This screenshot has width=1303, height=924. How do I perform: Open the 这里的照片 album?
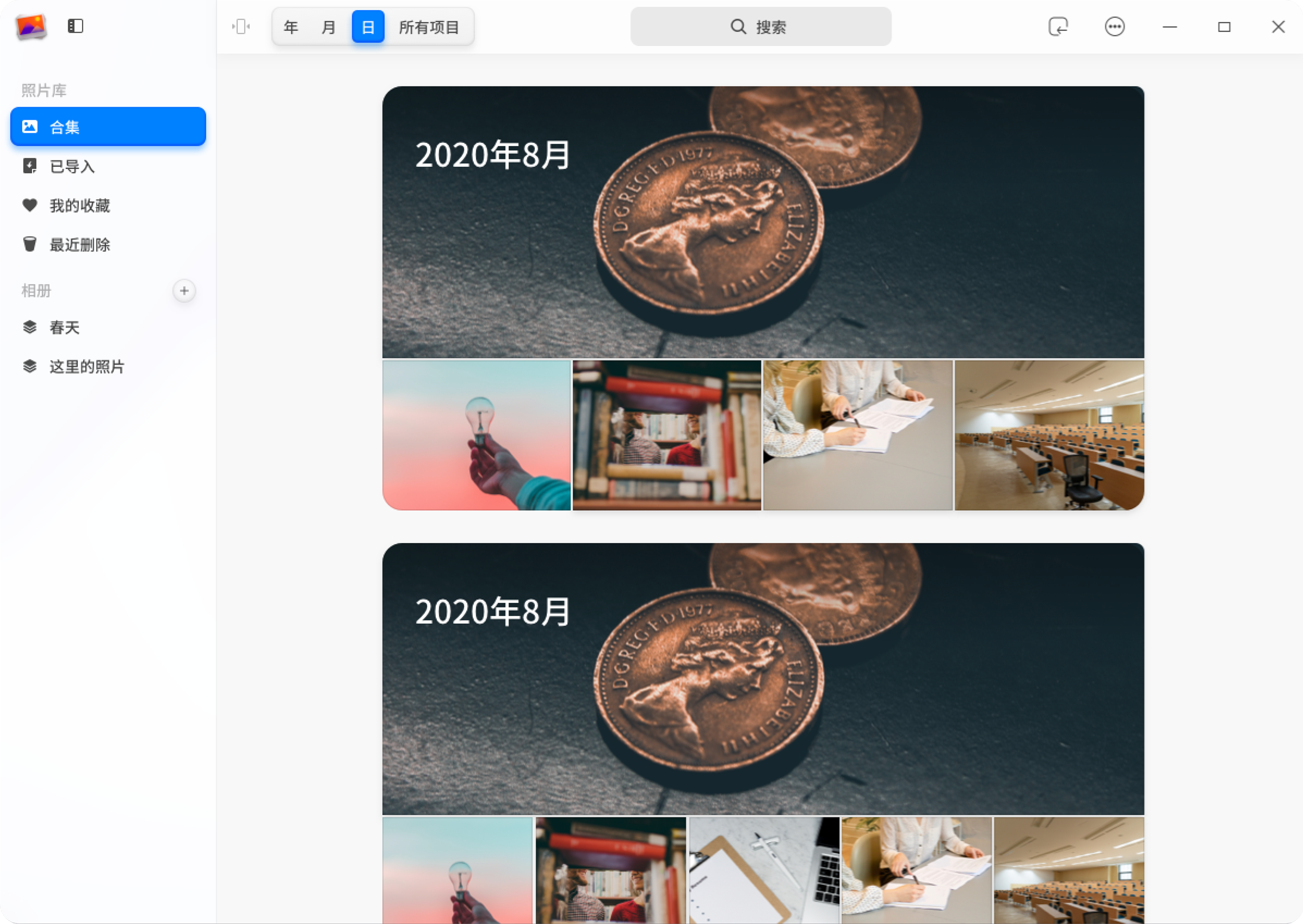pos(87,367)
